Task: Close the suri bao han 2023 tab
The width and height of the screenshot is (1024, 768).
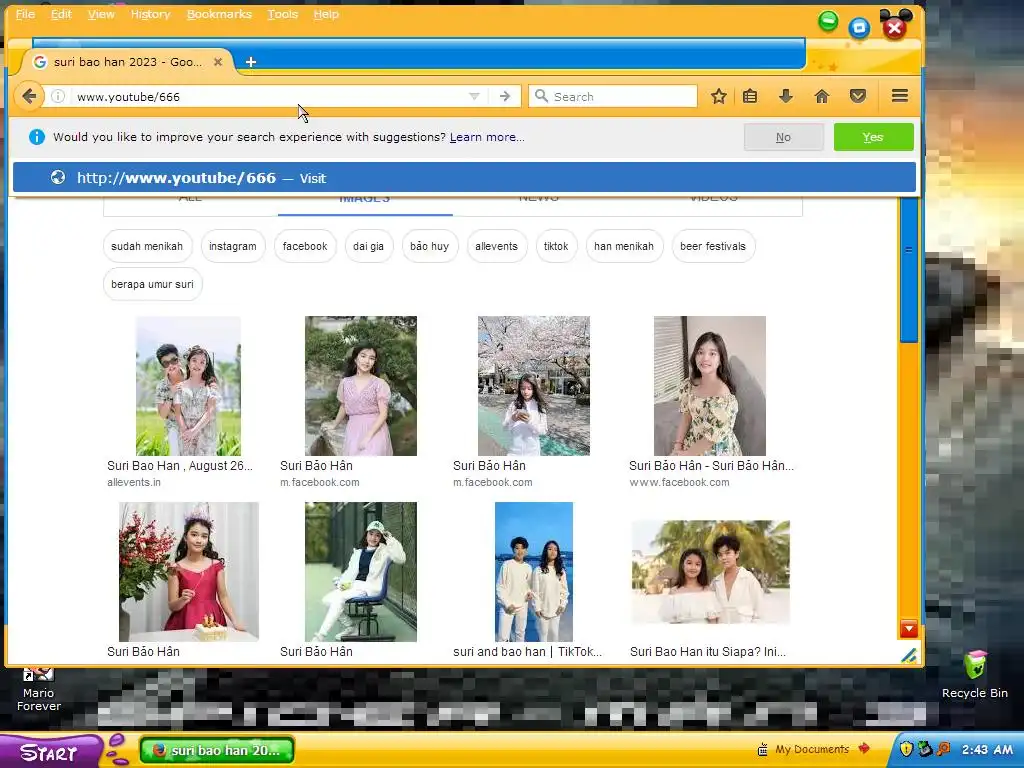Action: tap(218, 62)
